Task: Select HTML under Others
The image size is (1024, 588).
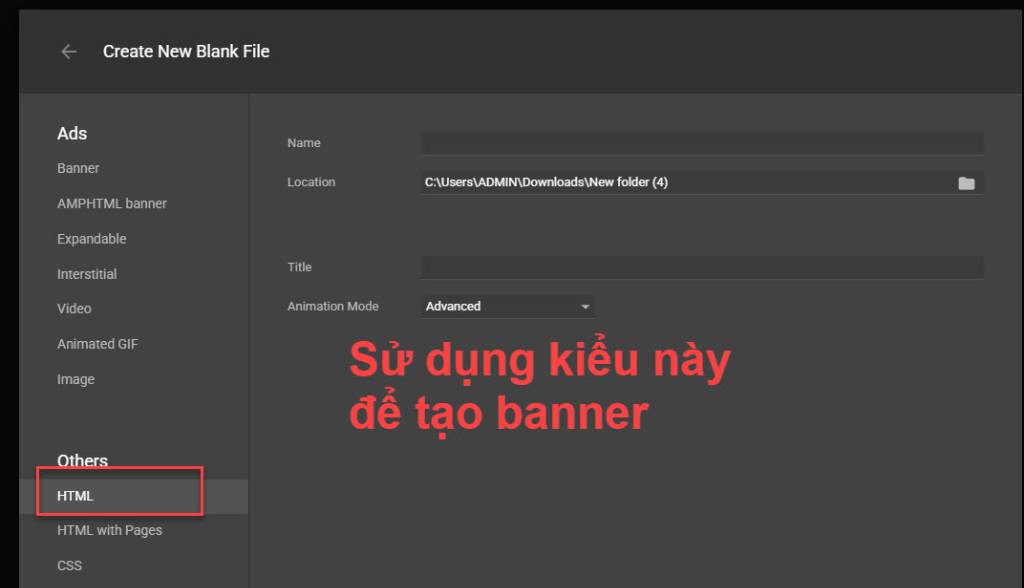Action: (x=75, y=496)
